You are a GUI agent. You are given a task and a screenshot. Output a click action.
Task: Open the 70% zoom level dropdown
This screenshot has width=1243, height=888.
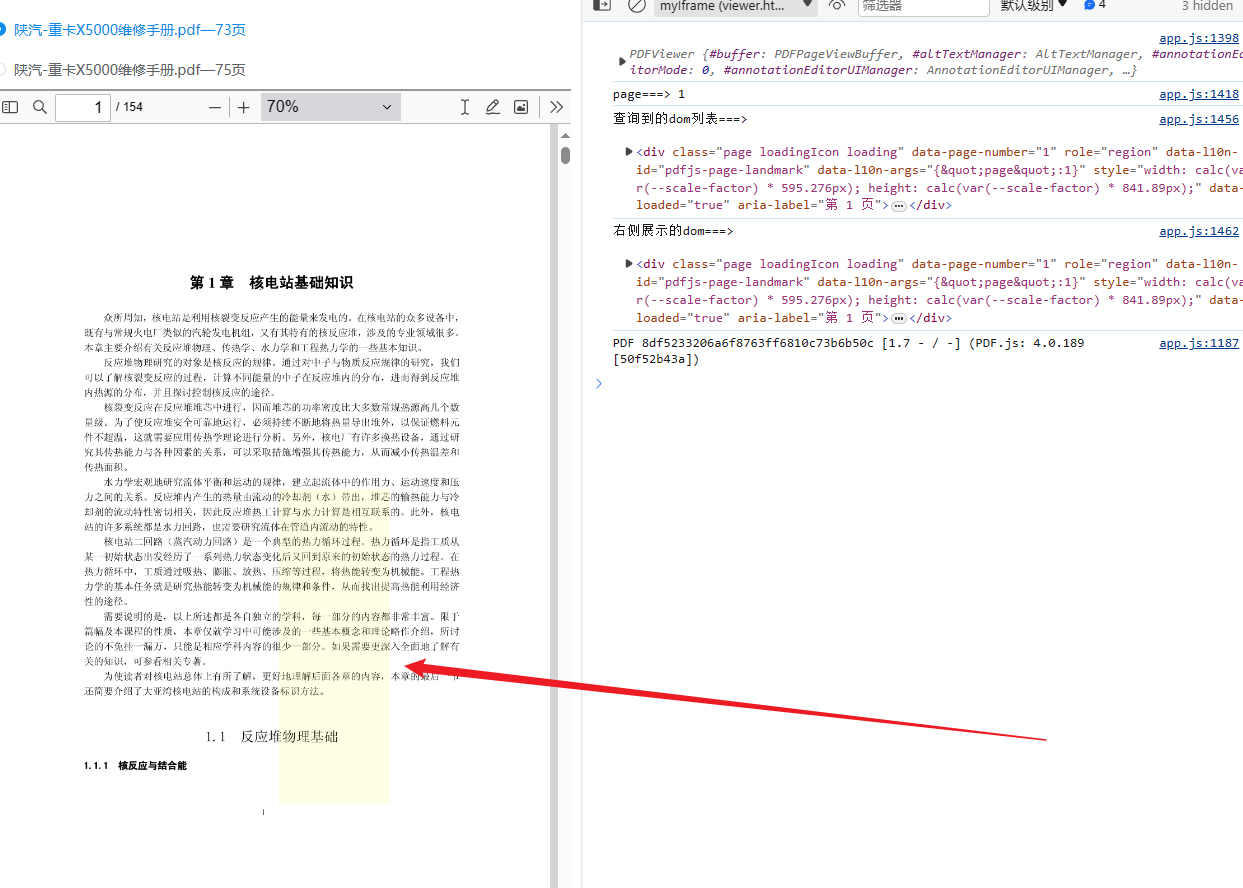tap(331, 107)
